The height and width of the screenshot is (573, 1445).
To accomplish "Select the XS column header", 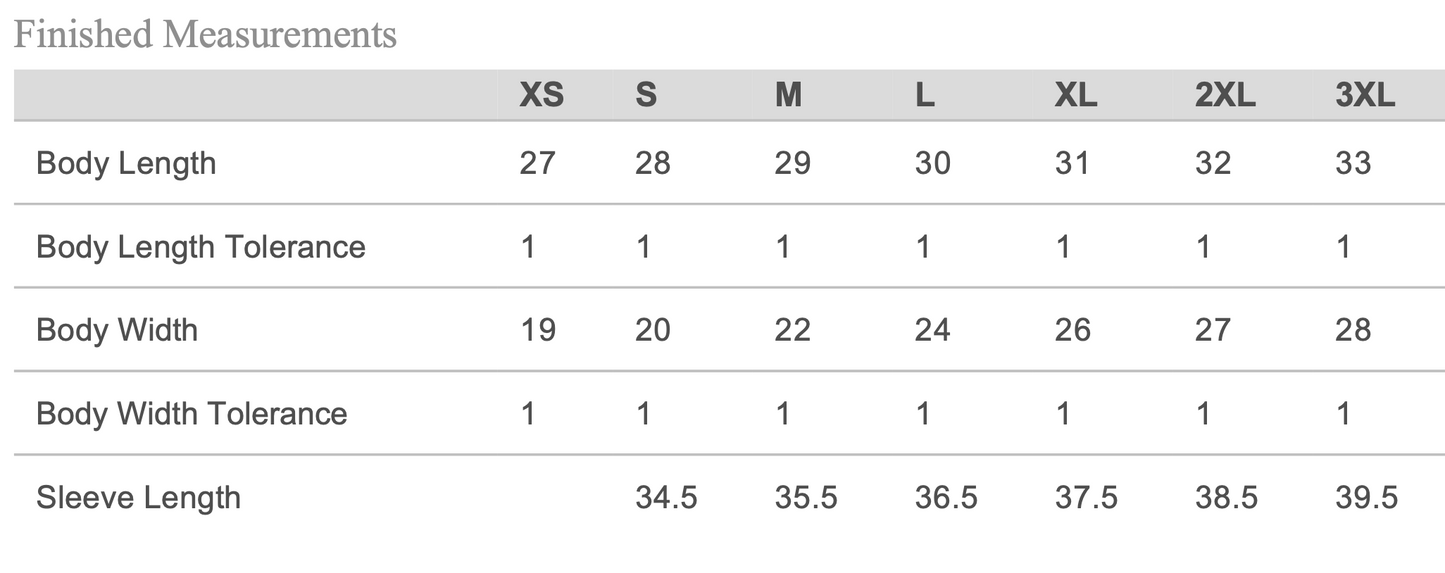I will pos(541,96).
